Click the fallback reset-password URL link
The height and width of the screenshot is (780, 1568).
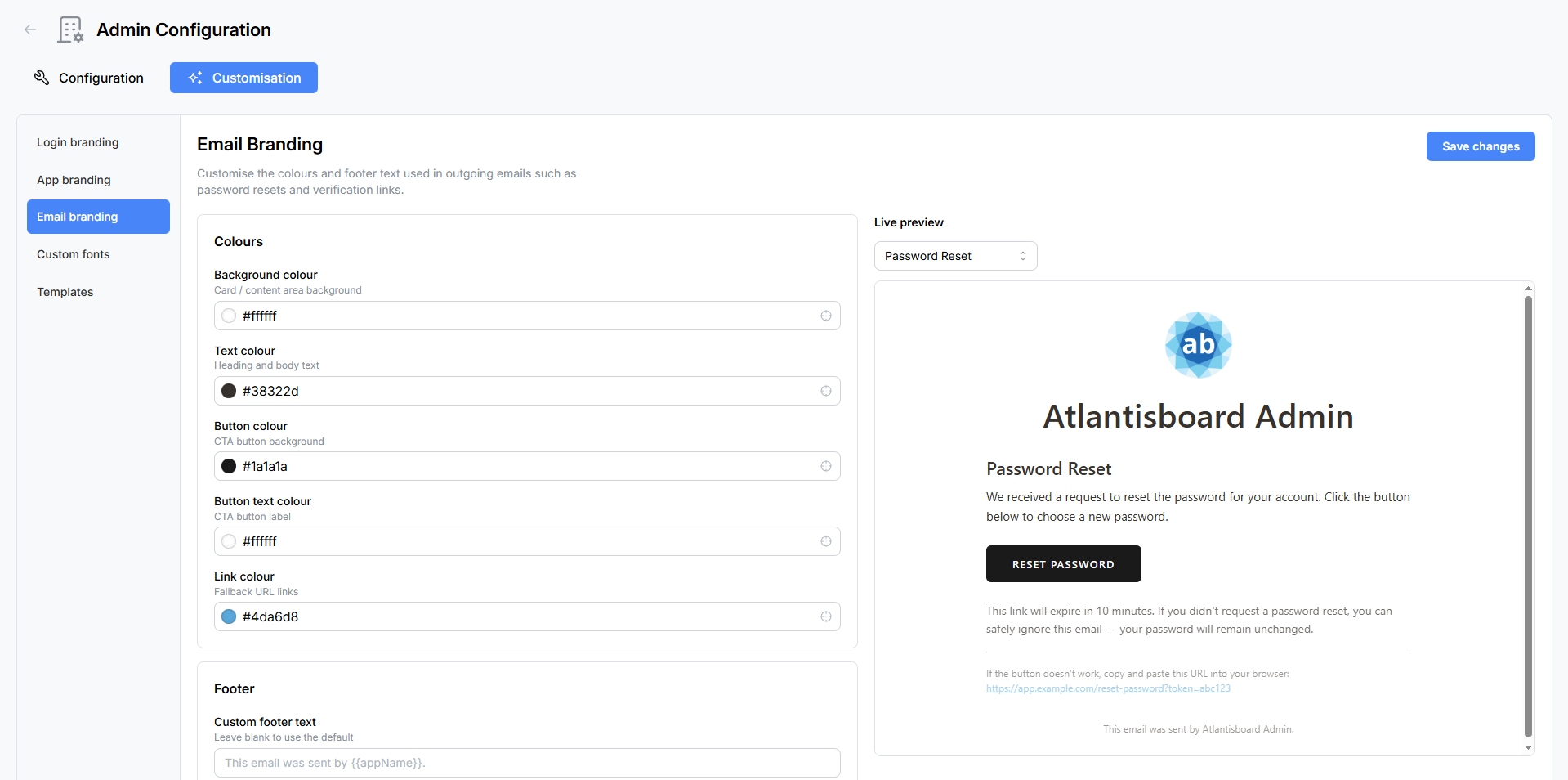click(x=1108, y=688)
